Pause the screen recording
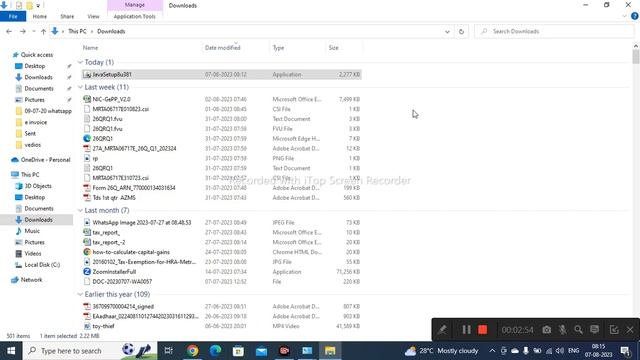Image resolution: width=640 pixels, height=360 pixels. pos(466,330)
